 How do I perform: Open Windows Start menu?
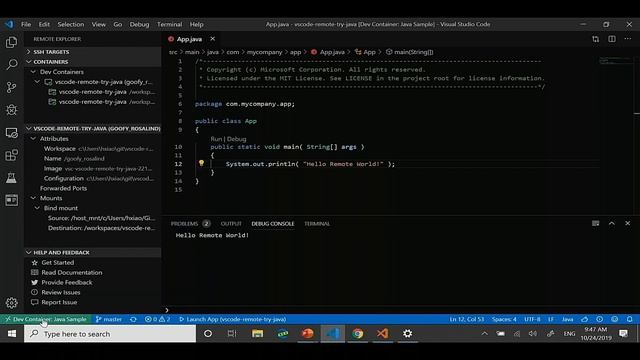click(12, 334)
